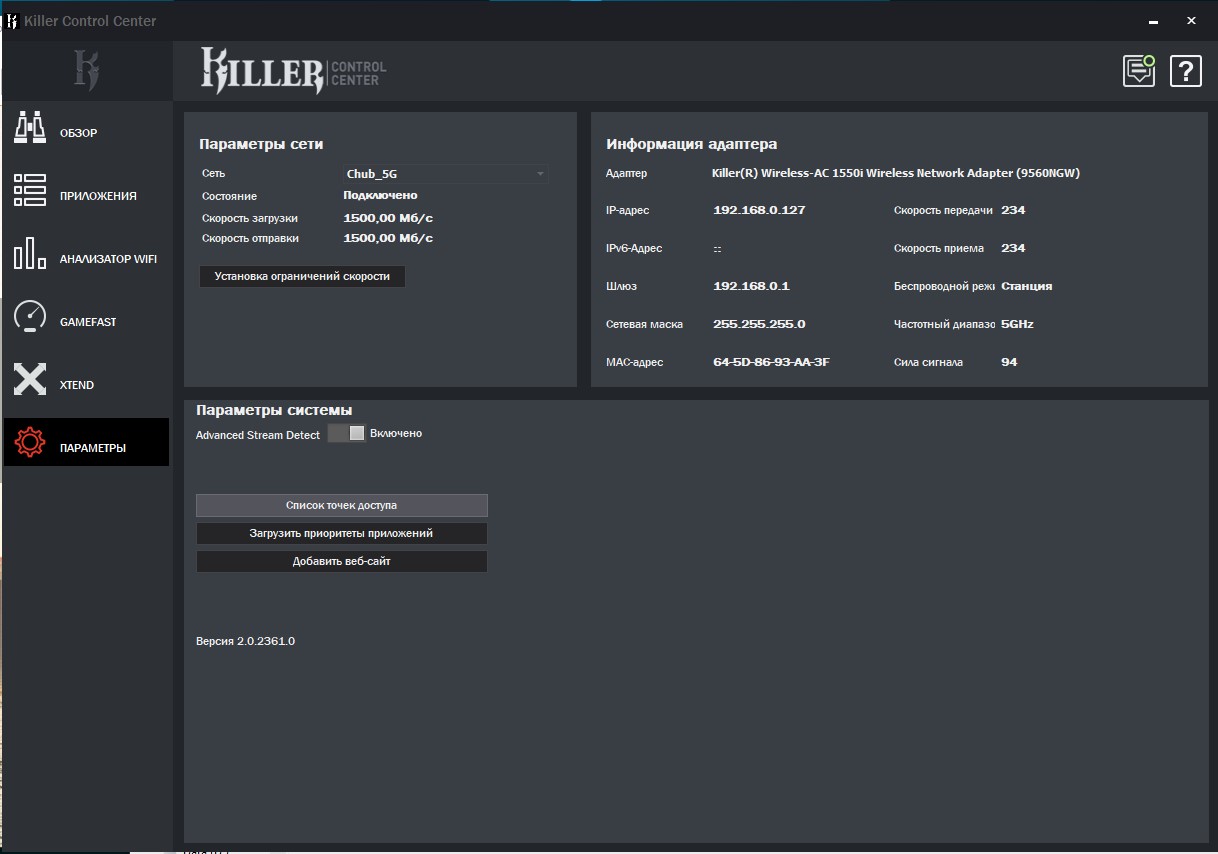The height and width of the screenshot is (854, 1218).
Task: Click the IPv6-Адрес value ::
Action: click(x=718, y=248)
